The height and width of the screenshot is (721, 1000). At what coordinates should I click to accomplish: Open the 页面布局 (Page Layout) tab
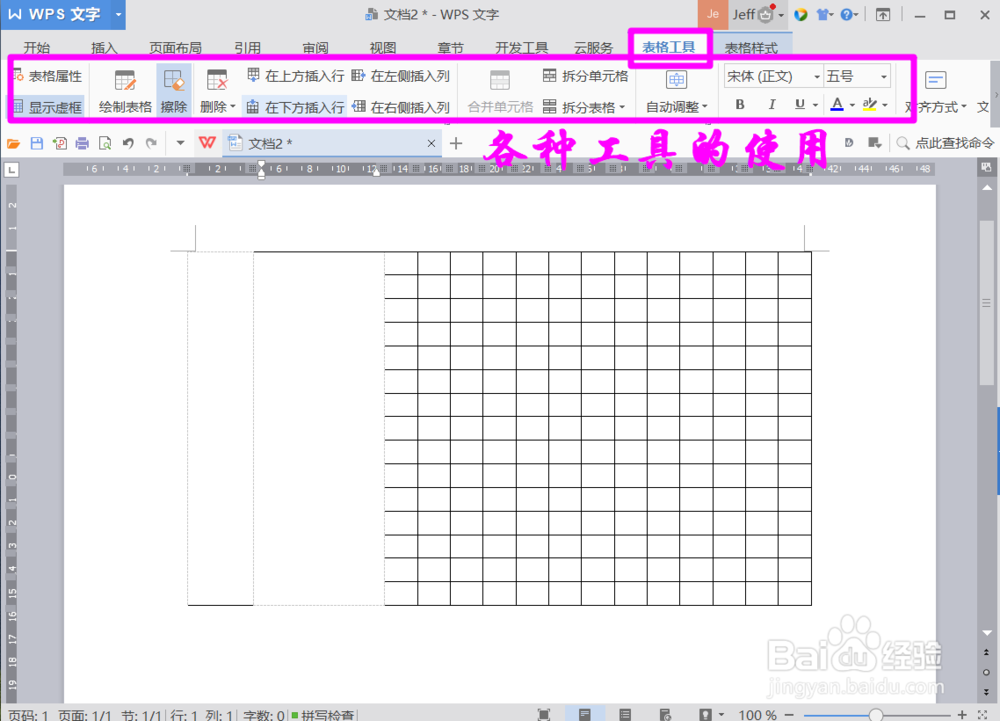175,48
